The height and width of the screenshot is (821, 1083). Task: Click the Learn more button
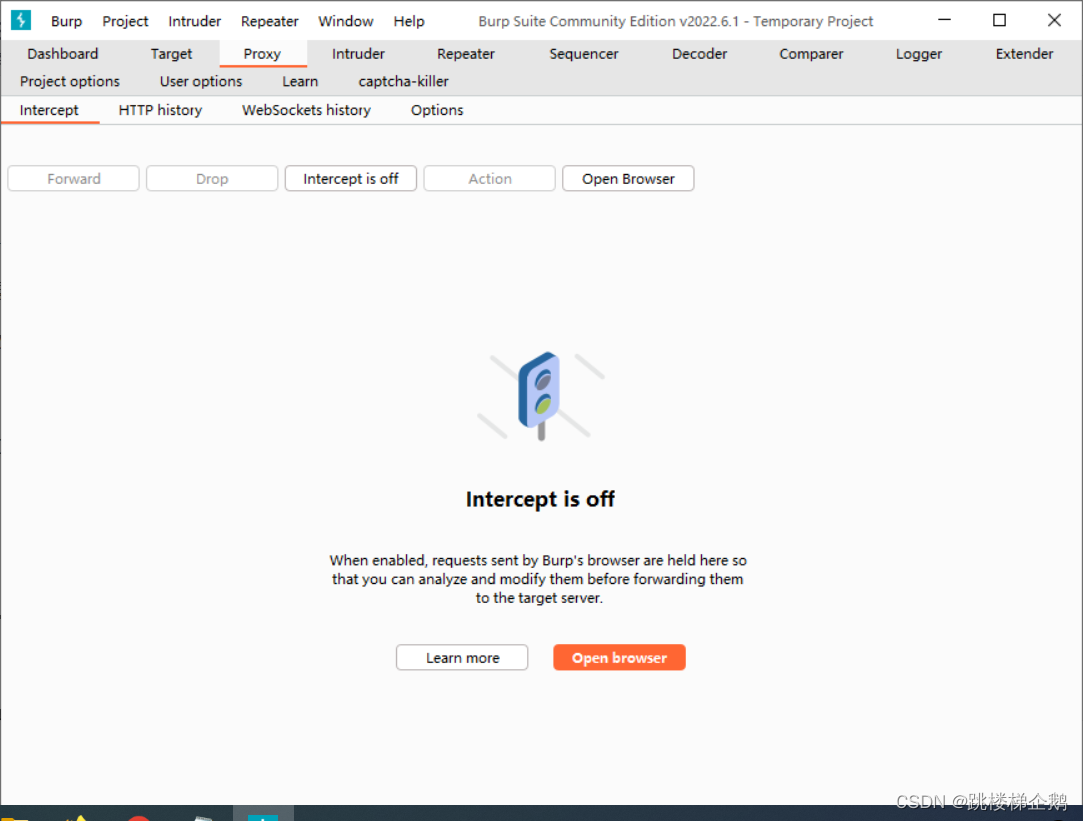462,658
